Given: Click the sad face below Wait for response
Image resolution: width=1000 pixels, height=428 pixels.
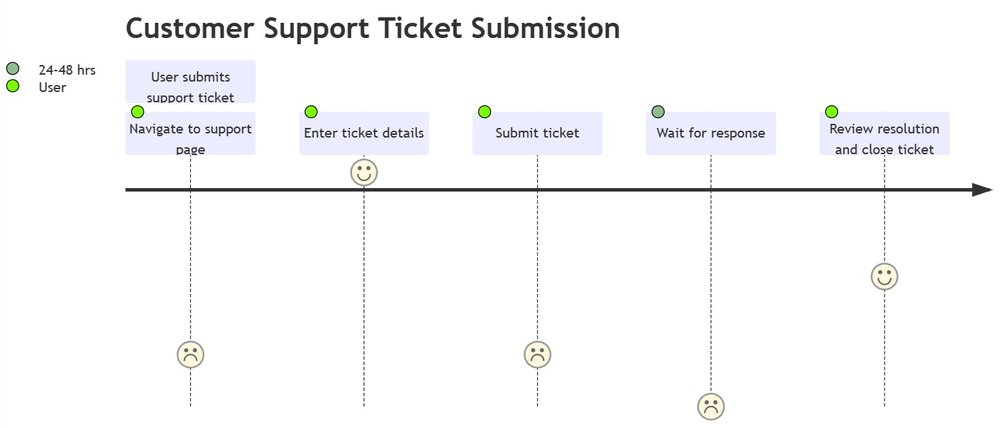Looking at the screenshot, I should (711, 406).
